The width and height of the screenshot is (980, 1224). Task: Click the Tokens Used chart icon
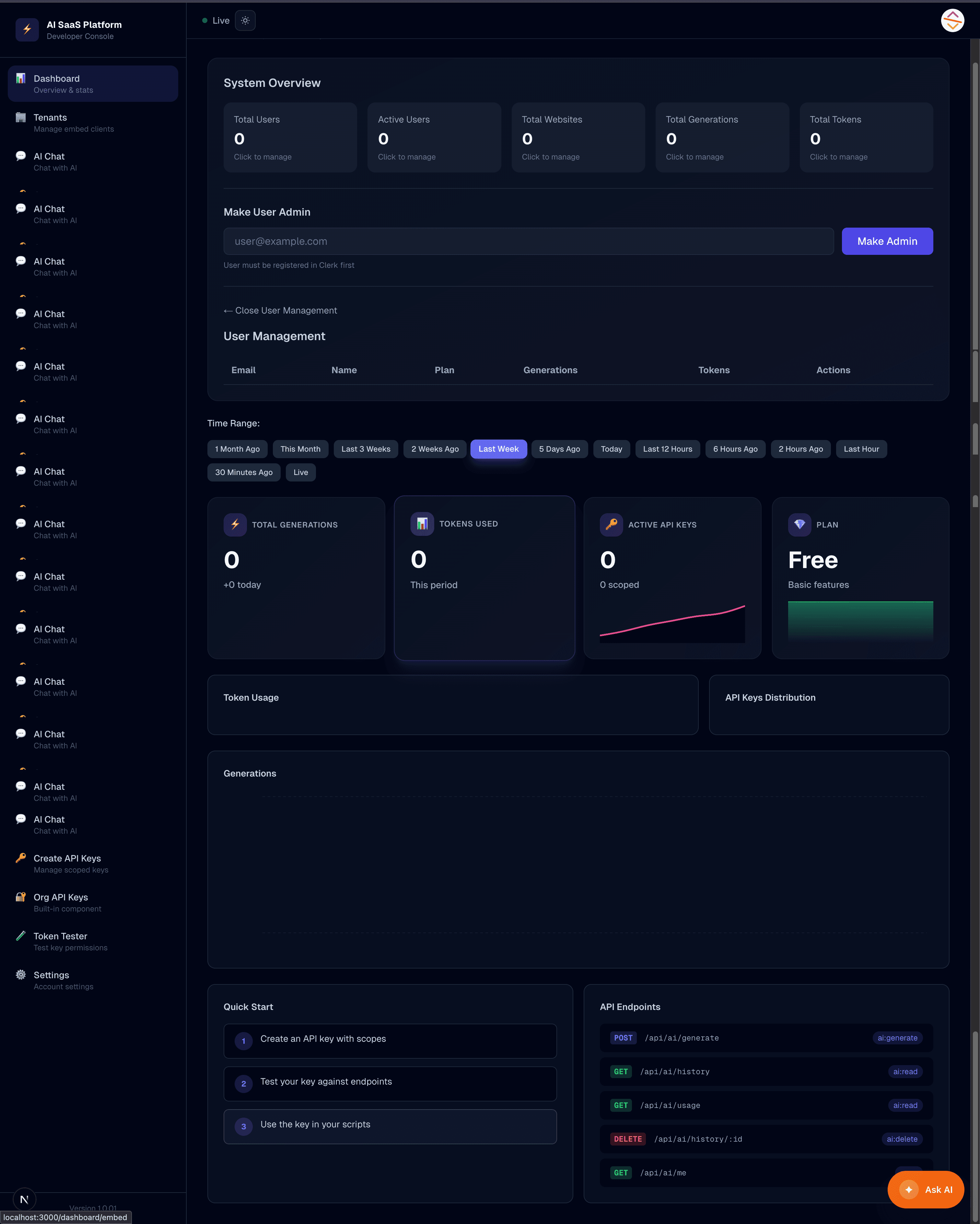tap(422, 523)
